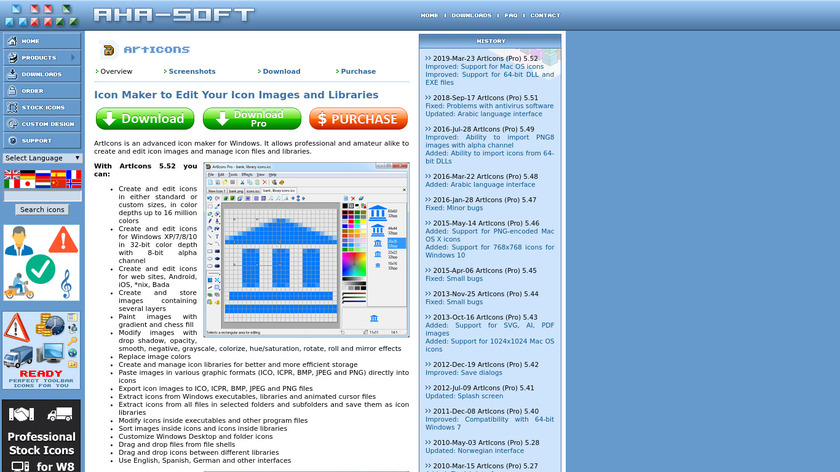Click the HISTORY panel header
The height and width of the screenshot is (472, 840).
click(x=490, y=41)
